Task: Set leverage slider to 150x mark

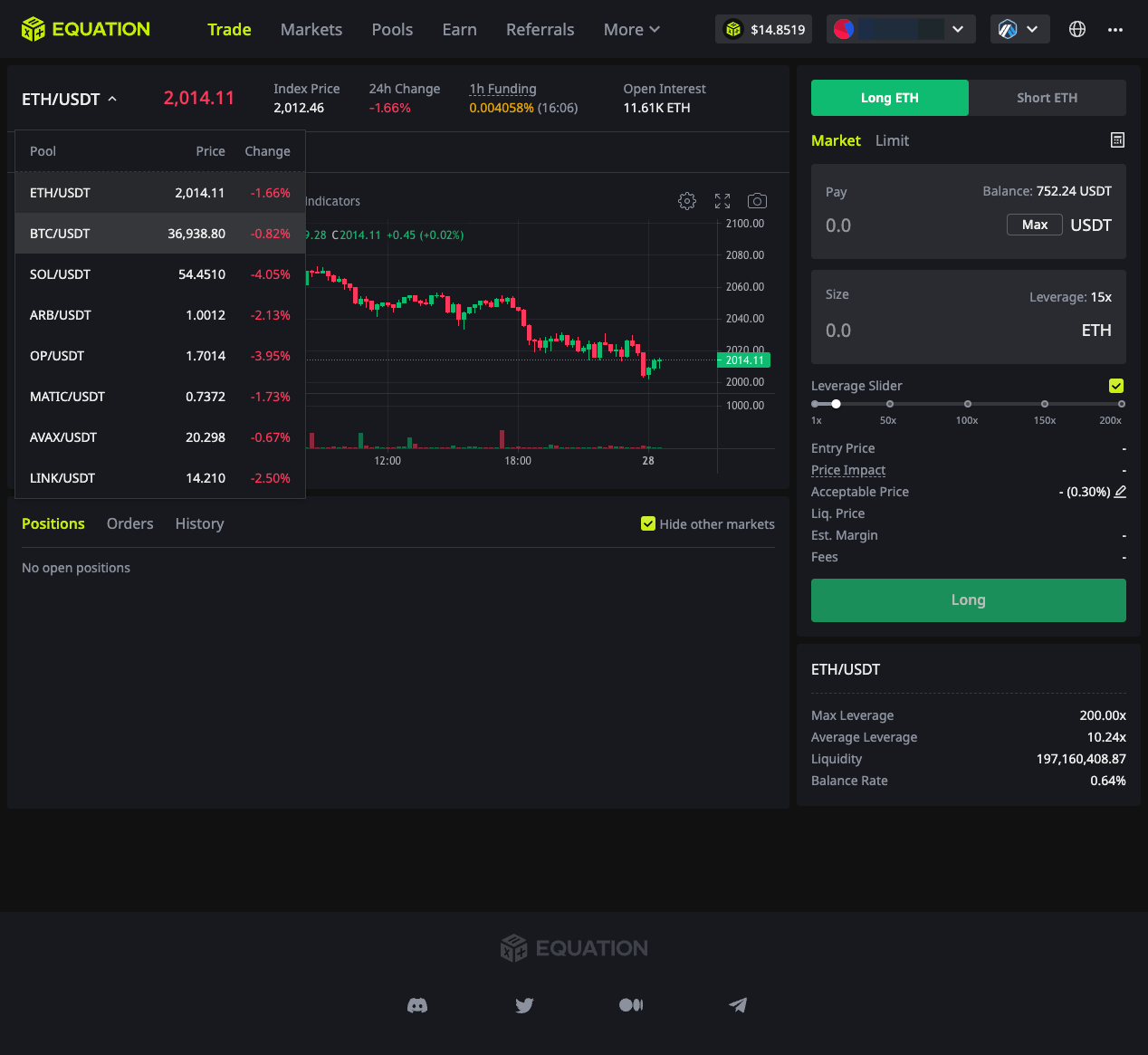Action: [x=1045, y=404]
